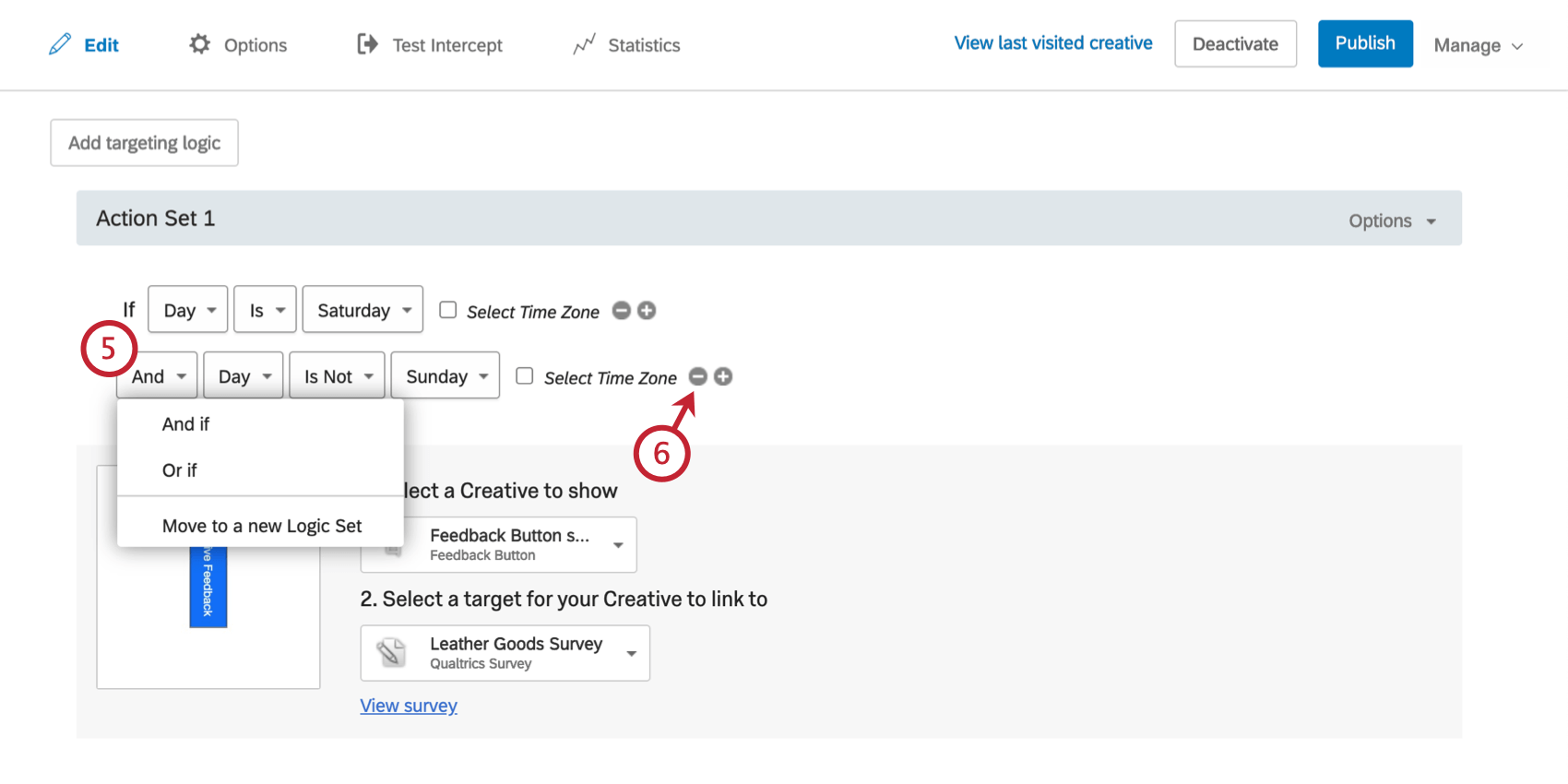
Task: Change Saturday in the day value dropdown
Action: click(362, 309)
